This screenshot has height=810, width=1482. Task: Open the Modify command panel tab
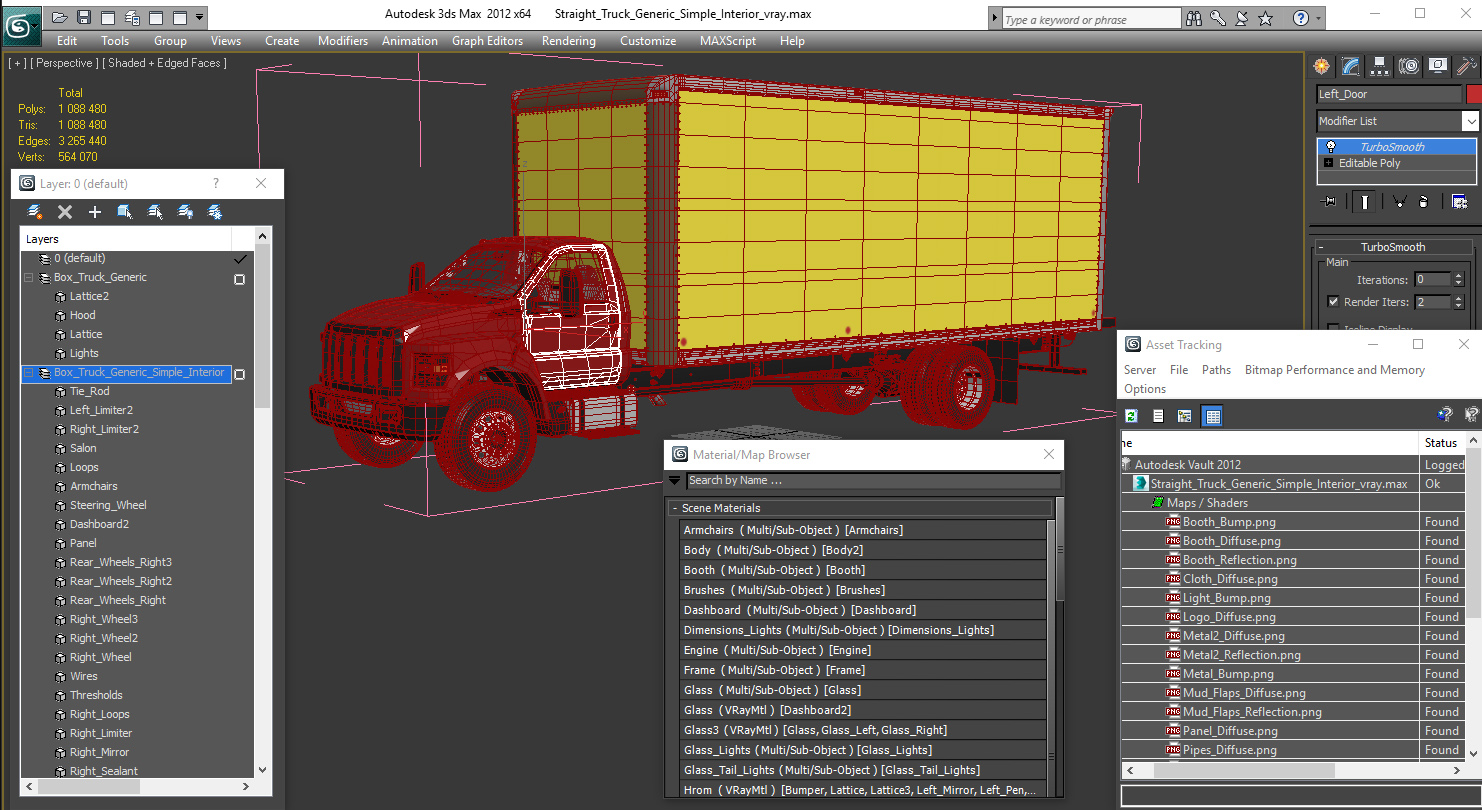click(1351, 66)
